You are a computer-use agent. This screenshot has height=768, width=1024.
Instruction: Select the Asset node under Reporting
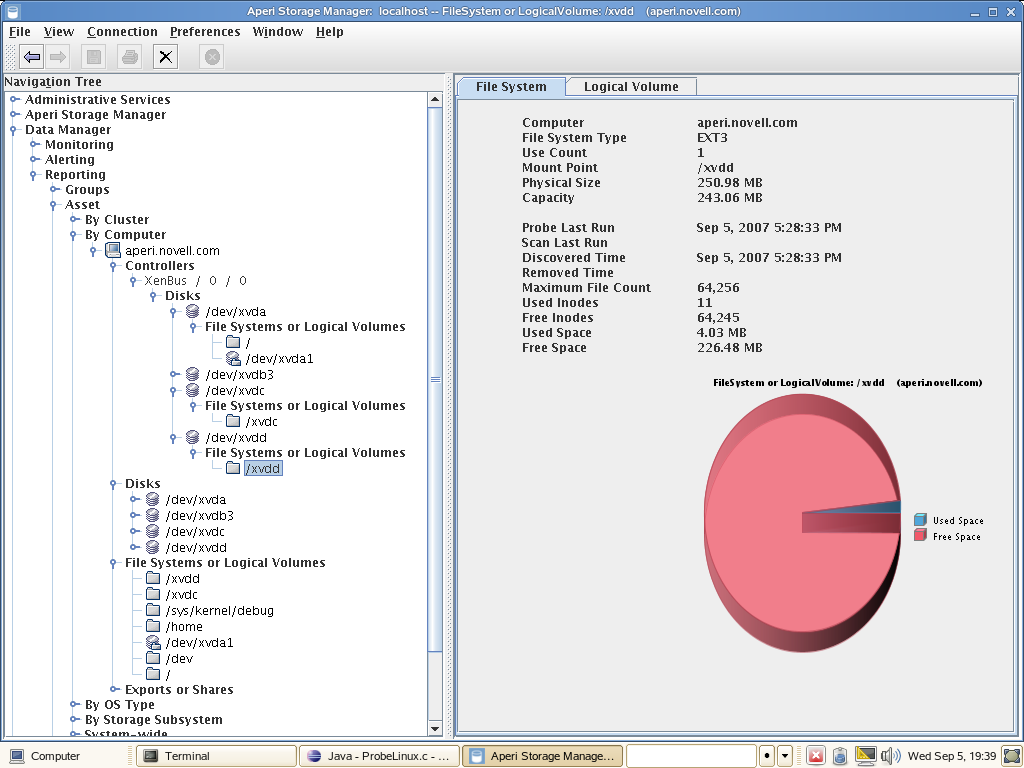(x=82, y=204)
